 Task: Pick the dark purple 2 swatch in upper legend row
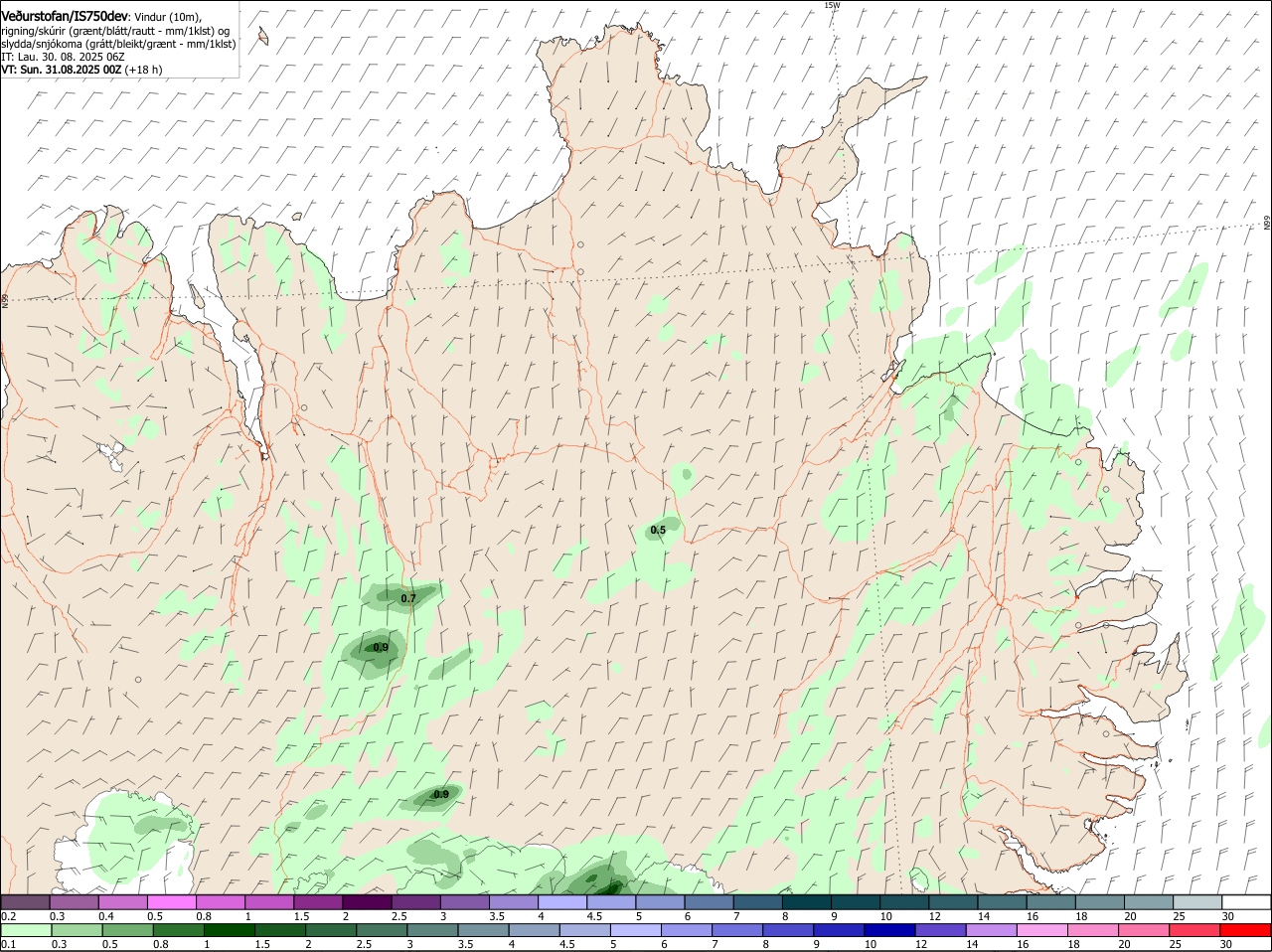pyautogui.click(x=367, y=901)
